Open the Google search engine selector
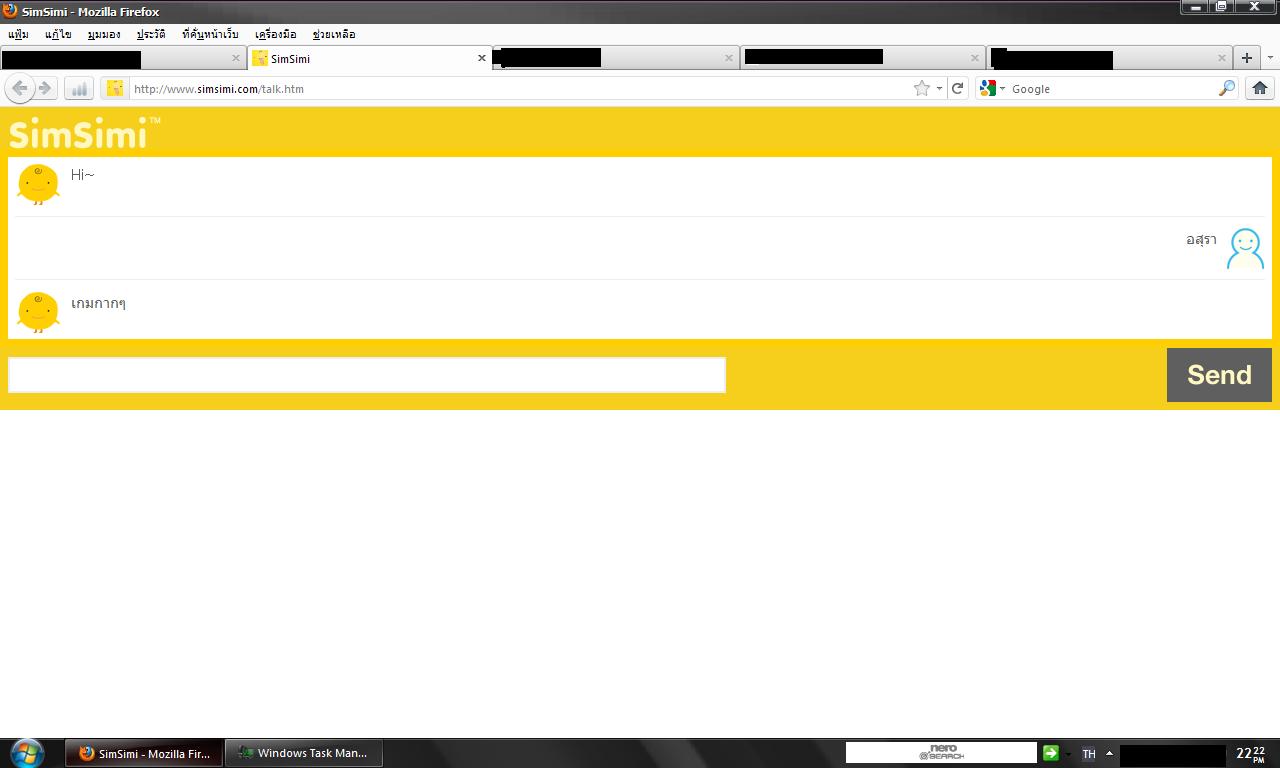This screenshot has height=768, width=1280. [x=992, y=88]
